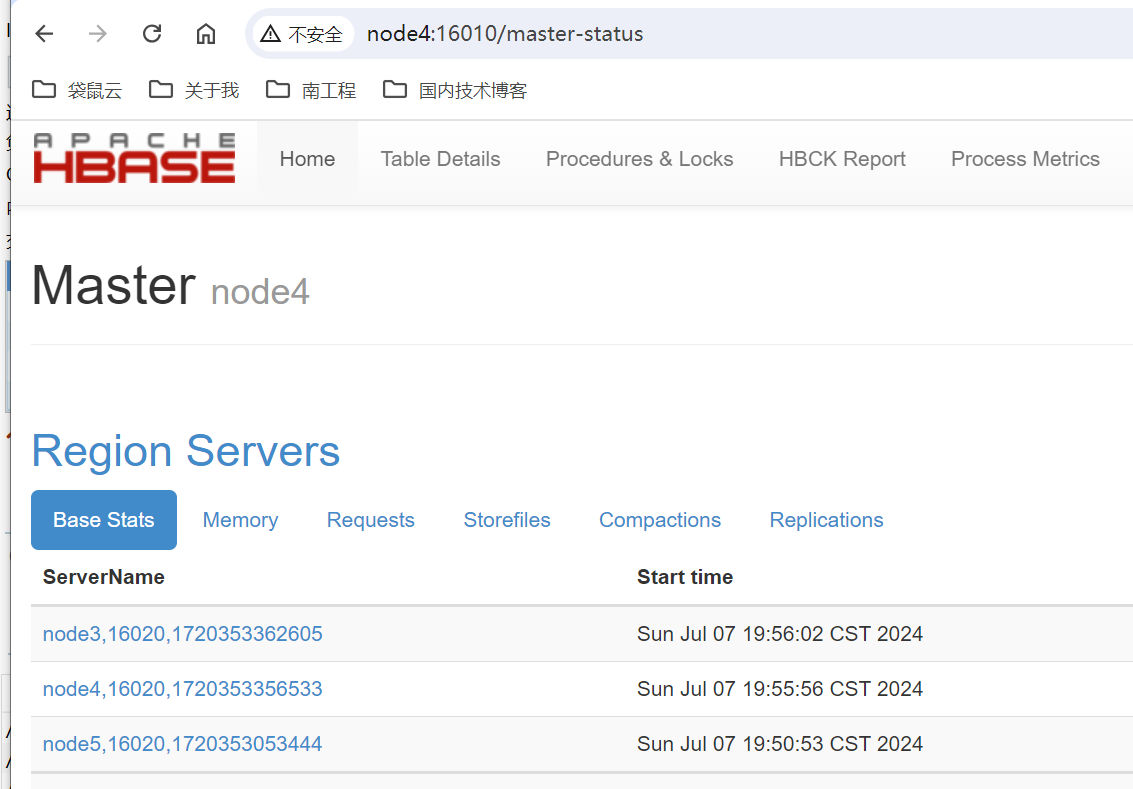Click the 不安全 security warning badge

(302, 34)
